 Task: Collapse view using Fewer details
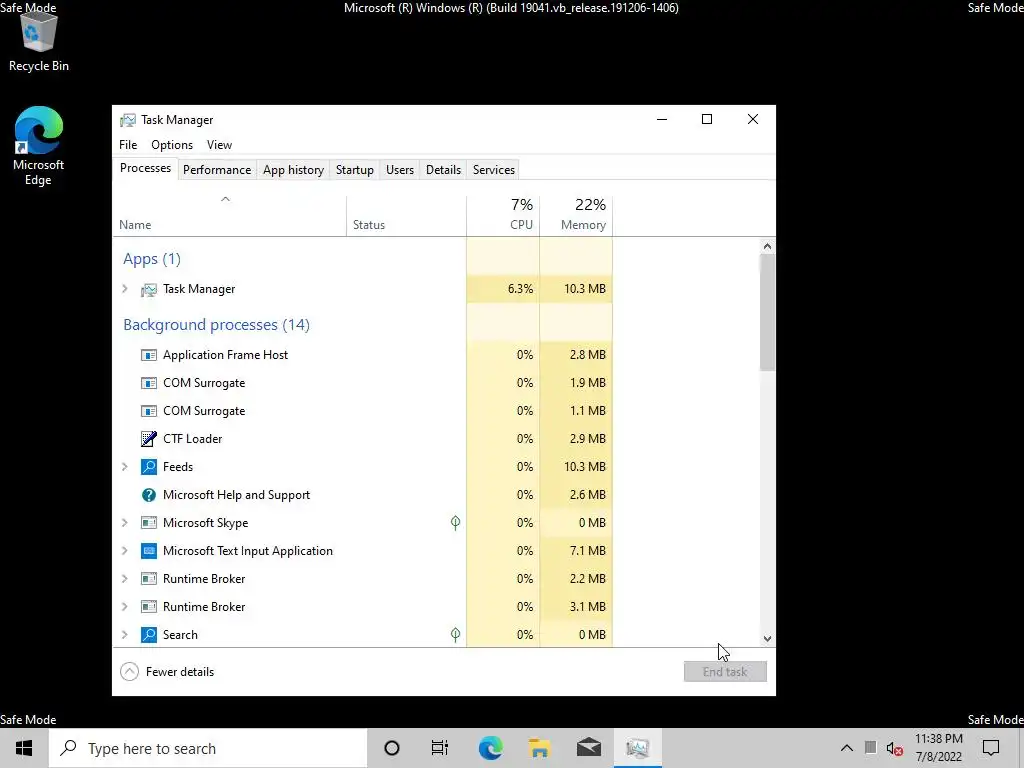(167, 672)
